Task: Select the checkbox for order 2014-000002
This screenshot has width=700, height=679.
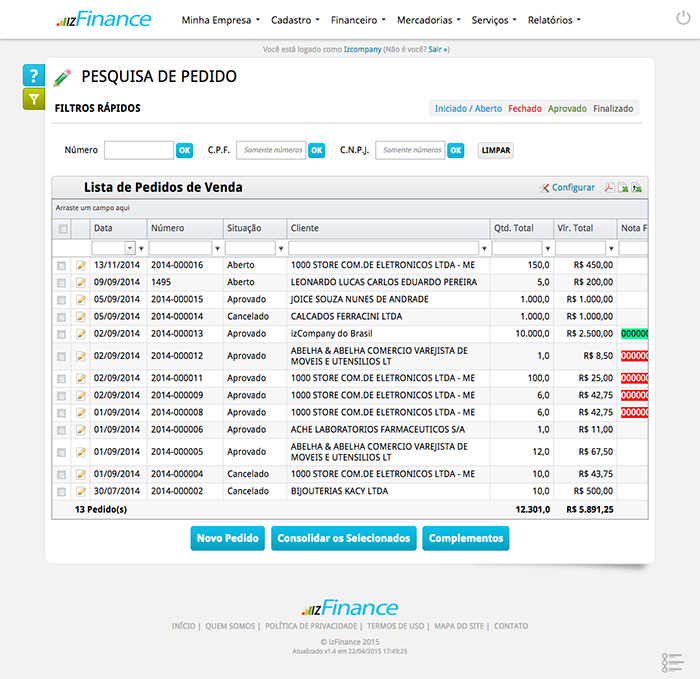Action: pos(62,492)
